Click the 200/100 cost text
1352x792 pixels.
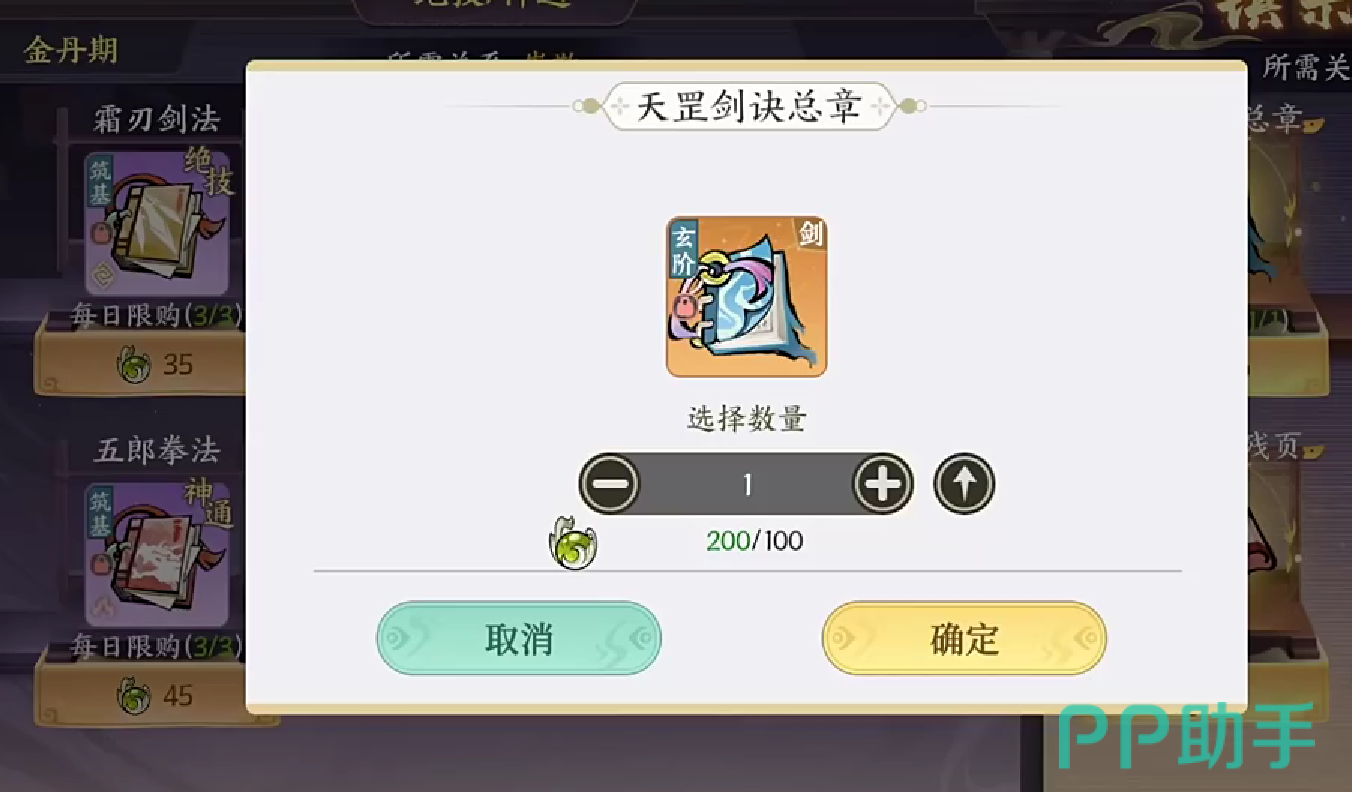pos(754,541)
